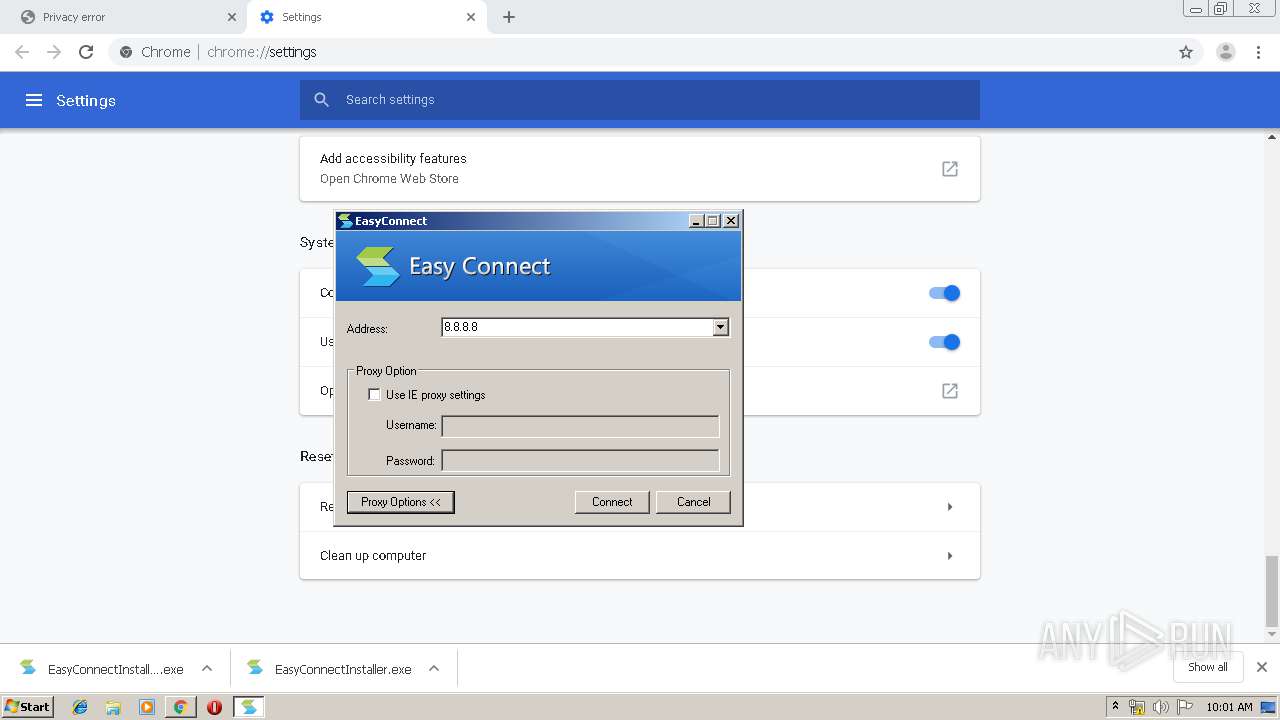The image size is (1280, 720).
Task: Reload the page with the refresh icon
Action: 86,52
